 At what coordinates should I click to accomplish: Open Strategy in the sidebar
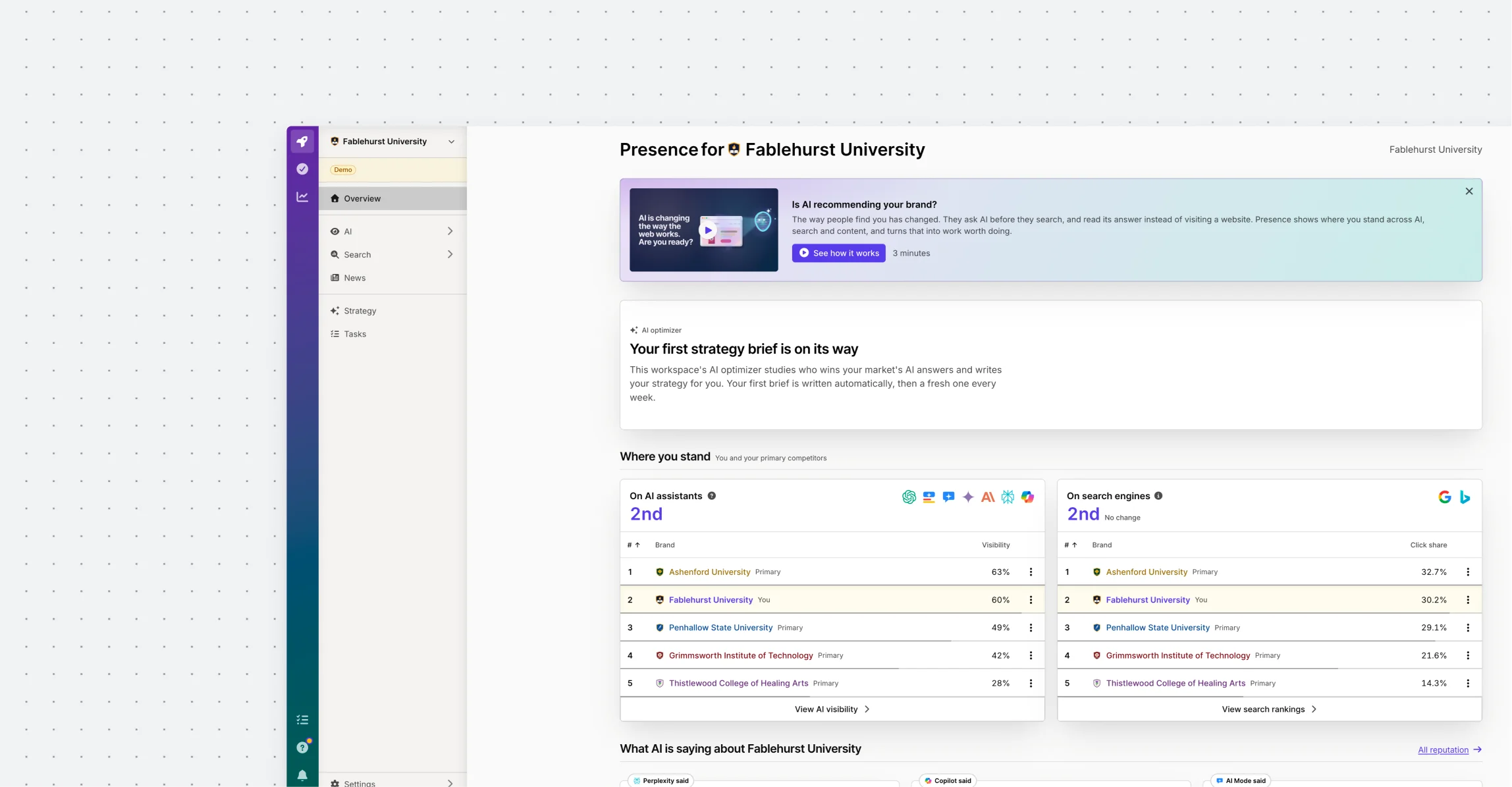(x=392, y=311)
